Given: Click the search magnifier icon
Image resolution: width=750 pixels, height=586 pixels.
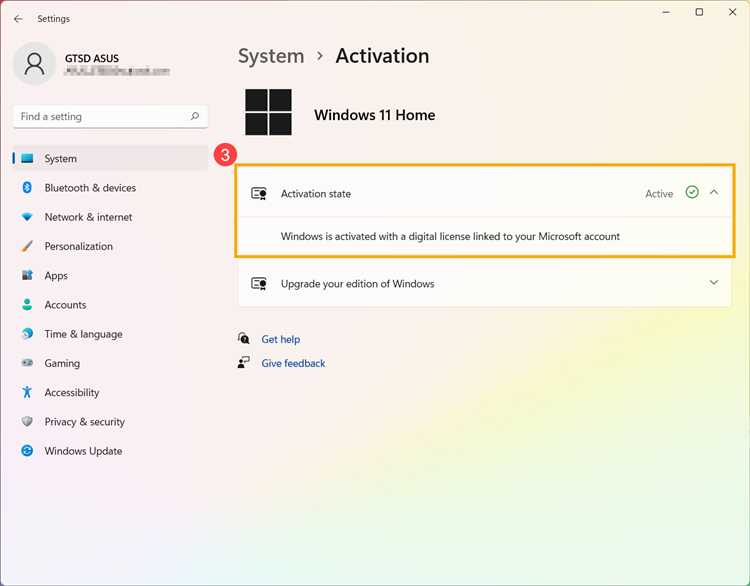Looking at the screenshot, I should 195,116.
